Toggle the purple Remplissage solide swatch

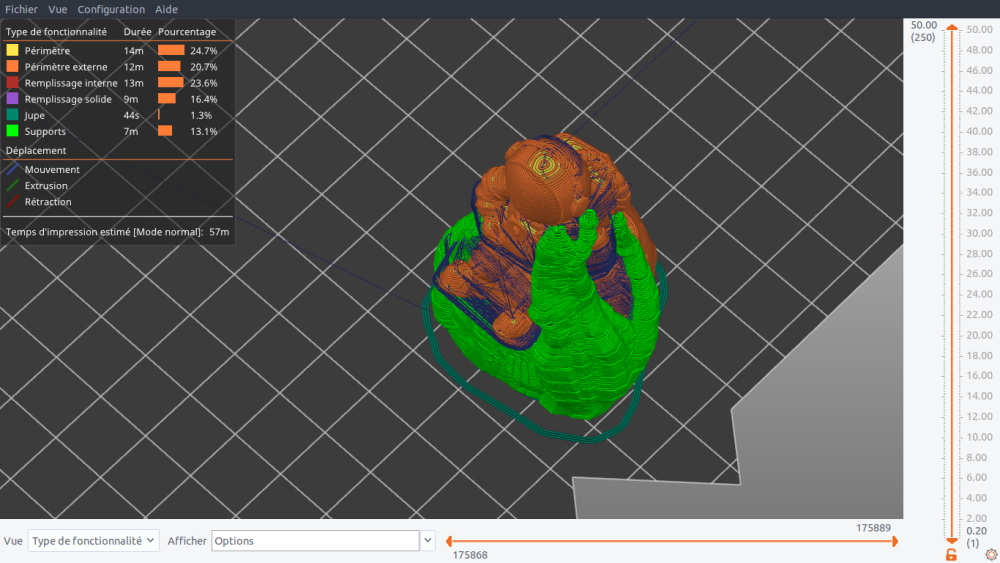(x=12, y=99)
